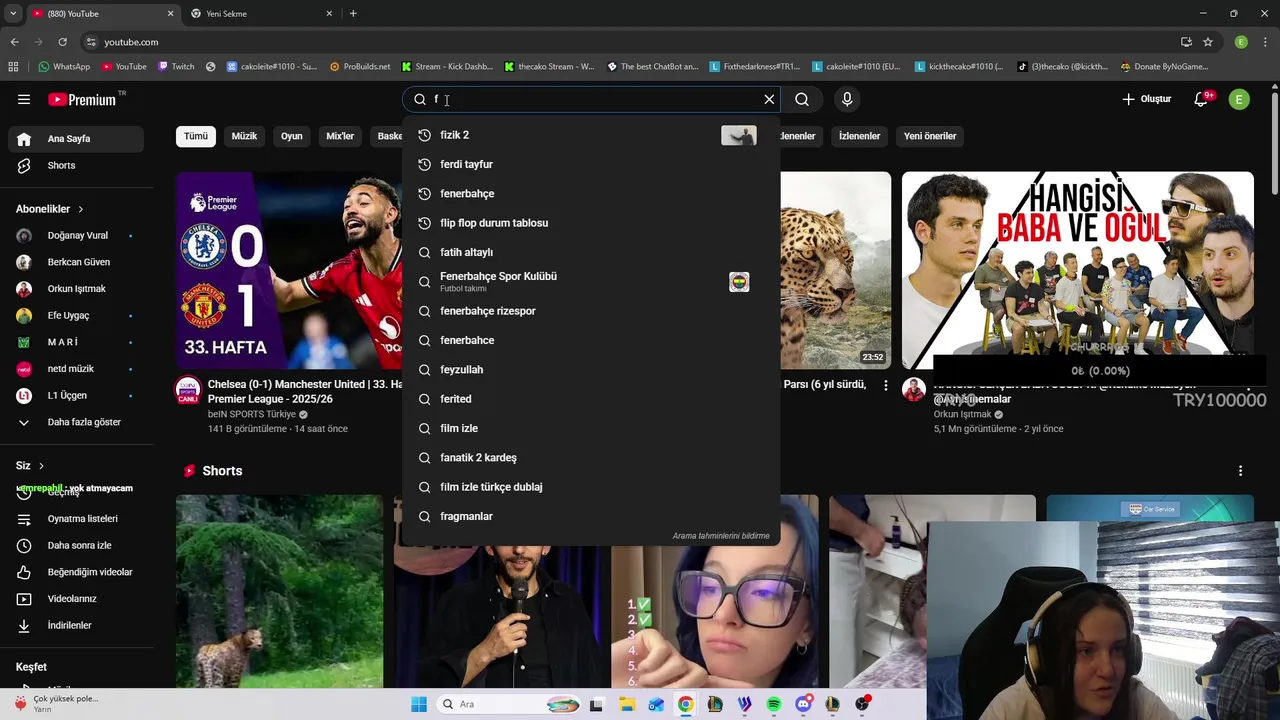
Task: Choose the Fenerbahçe Spor Kulübü suggestion
Action: click(590, 282)
